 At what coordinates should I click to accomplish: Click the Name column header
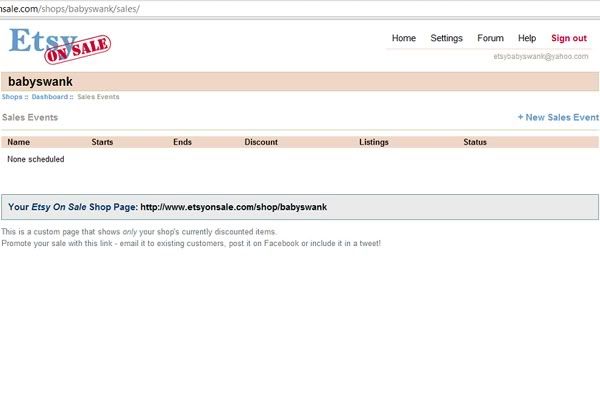19,142
